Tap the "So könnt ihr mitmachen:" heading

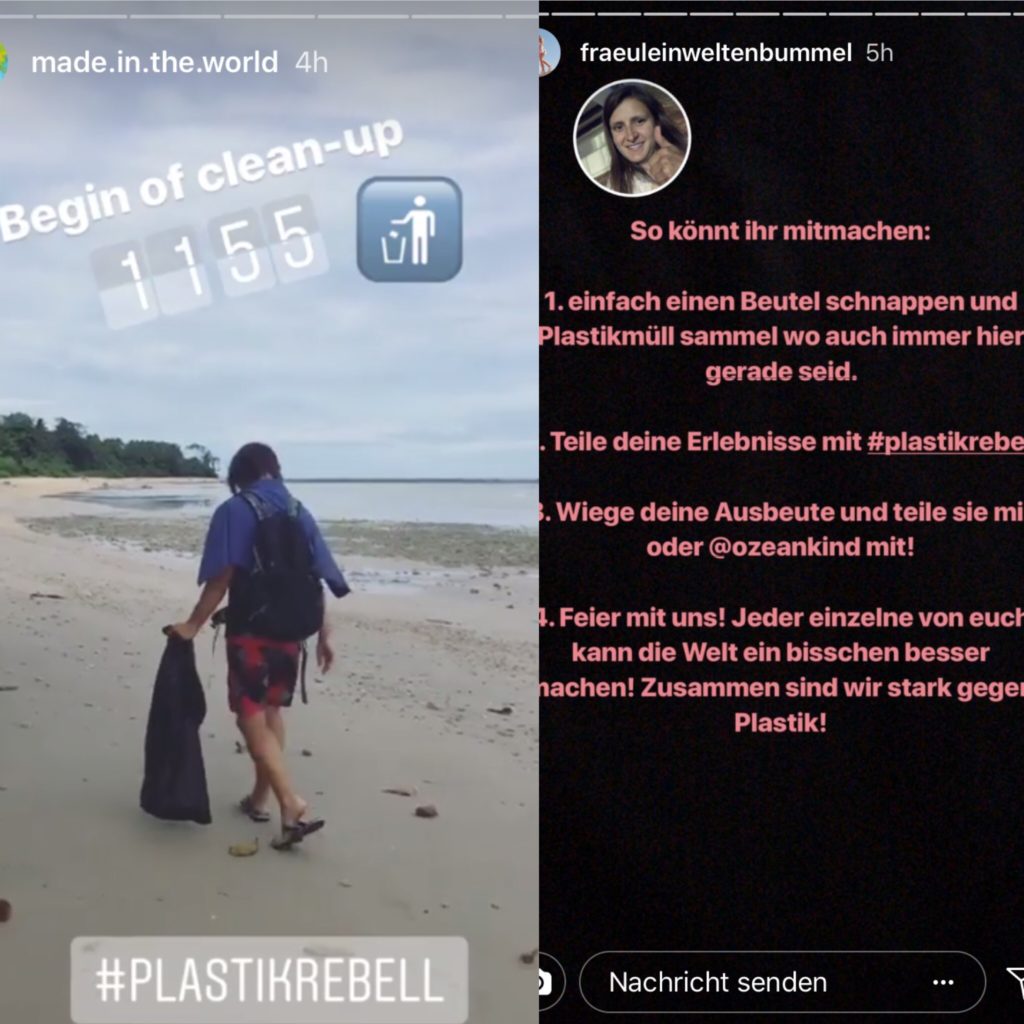click(780, 231)
